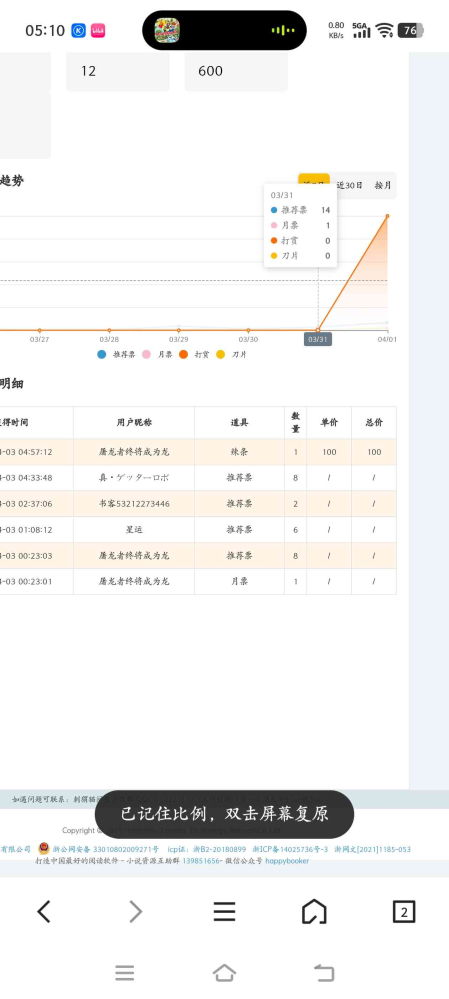Tap the 辣条 item cell

click(239, 452)
